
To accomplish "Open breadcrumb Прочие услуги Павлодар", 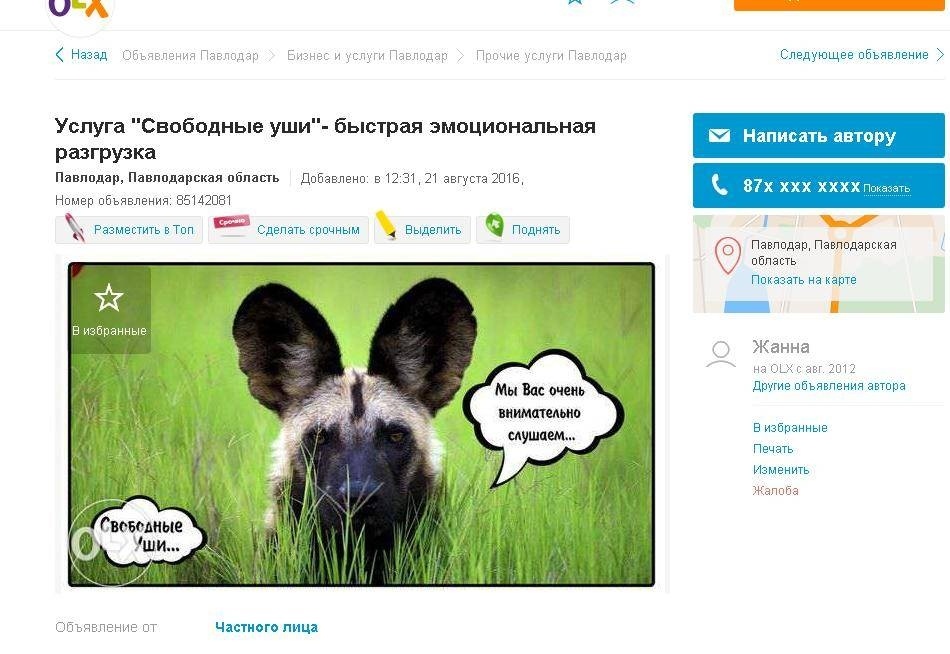I will tap(551, 56).
